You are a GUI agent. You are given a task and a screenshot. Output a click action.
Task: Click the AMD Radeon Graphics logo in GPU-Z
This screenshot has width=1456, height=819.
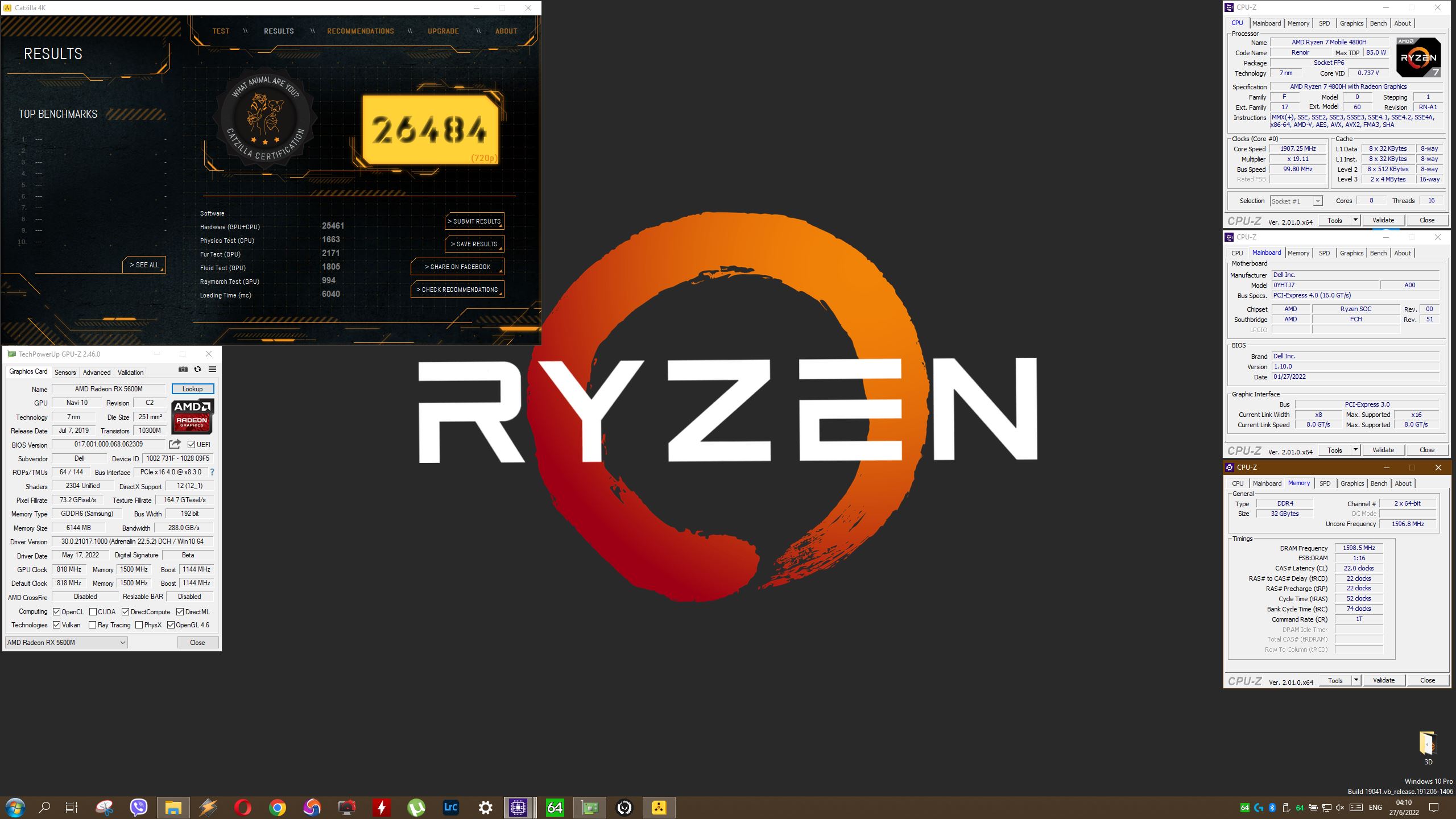tap(192, 416)
